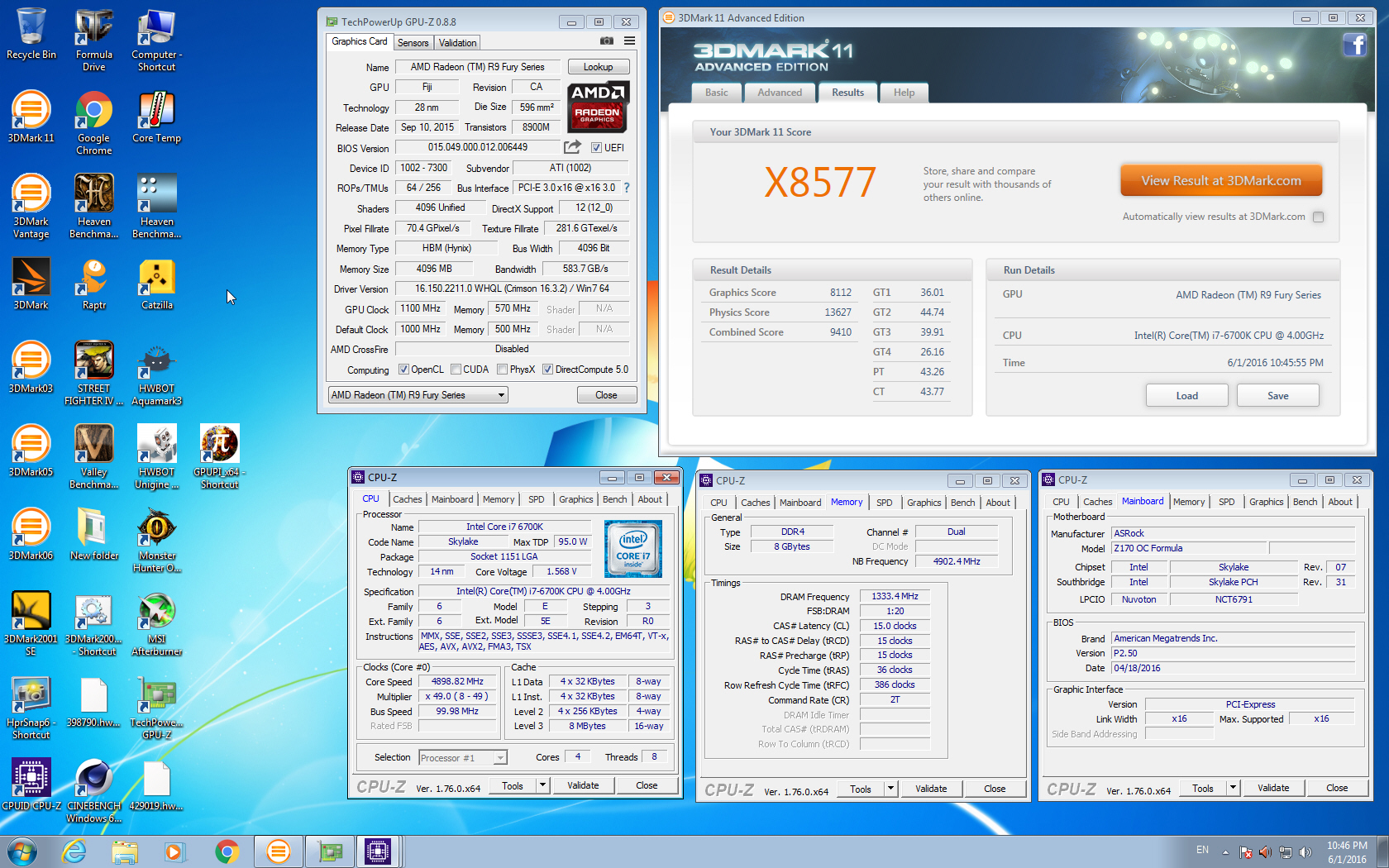Toggle the PhysX checkbox
Viewport: 1389px width, 868px height.
pos(502,370)
